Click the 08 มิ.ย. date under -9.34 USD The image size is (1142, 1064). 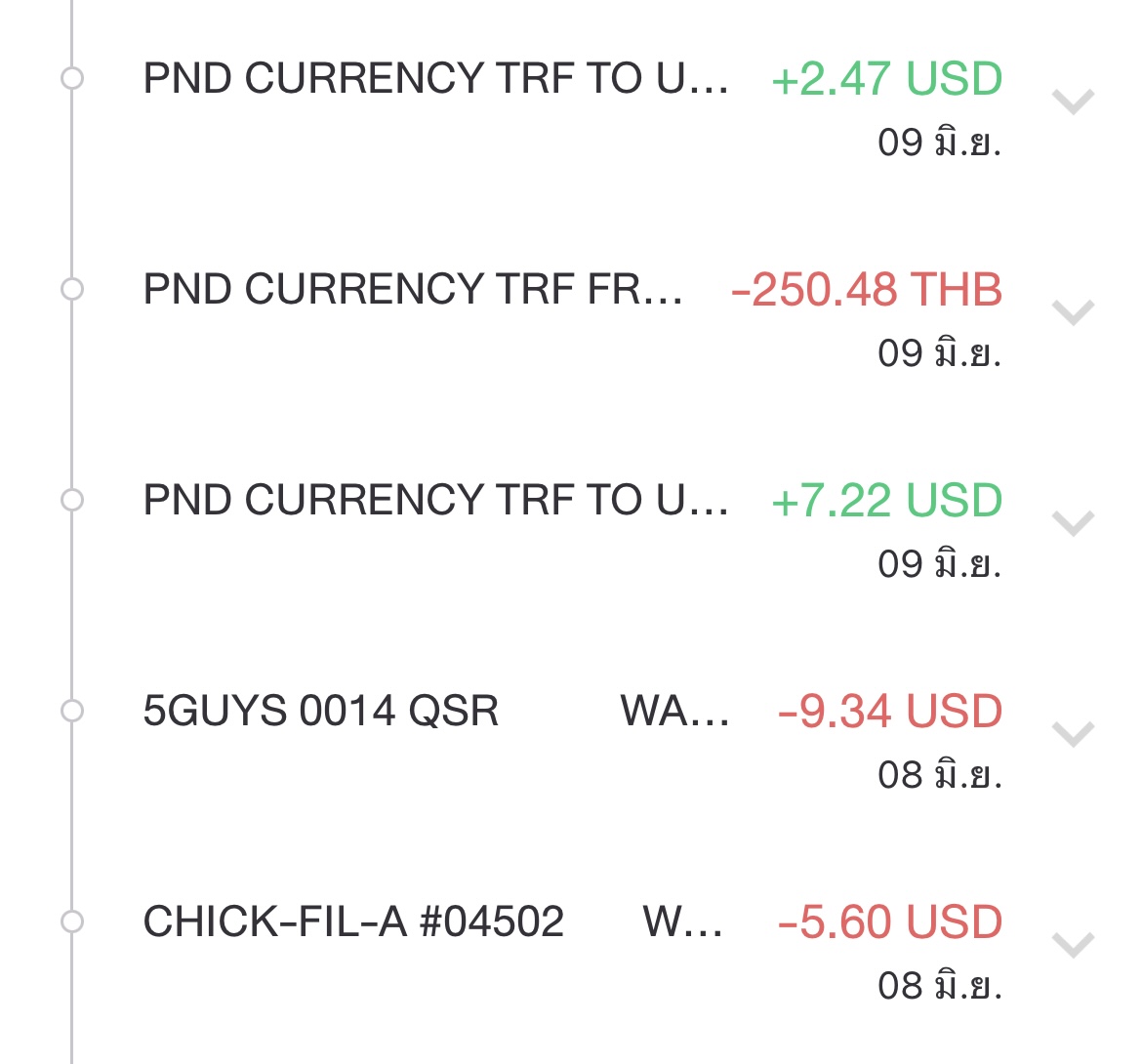coord(940,774)
